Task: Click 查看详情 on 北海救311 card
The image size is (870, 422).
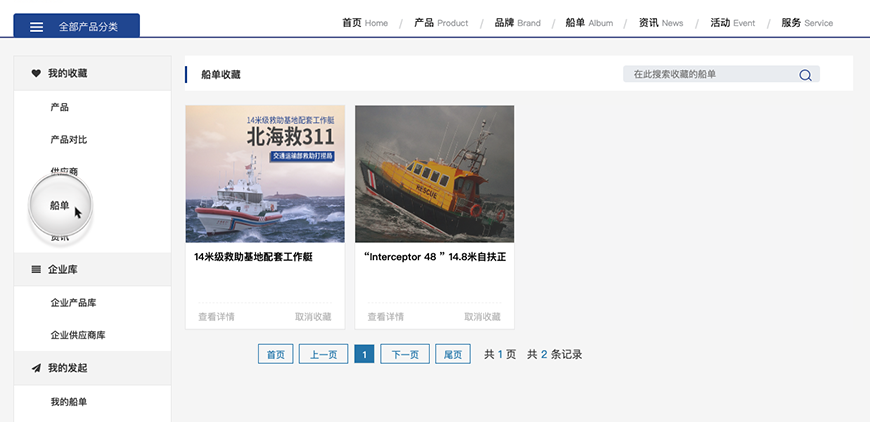Action: [216, 317]
